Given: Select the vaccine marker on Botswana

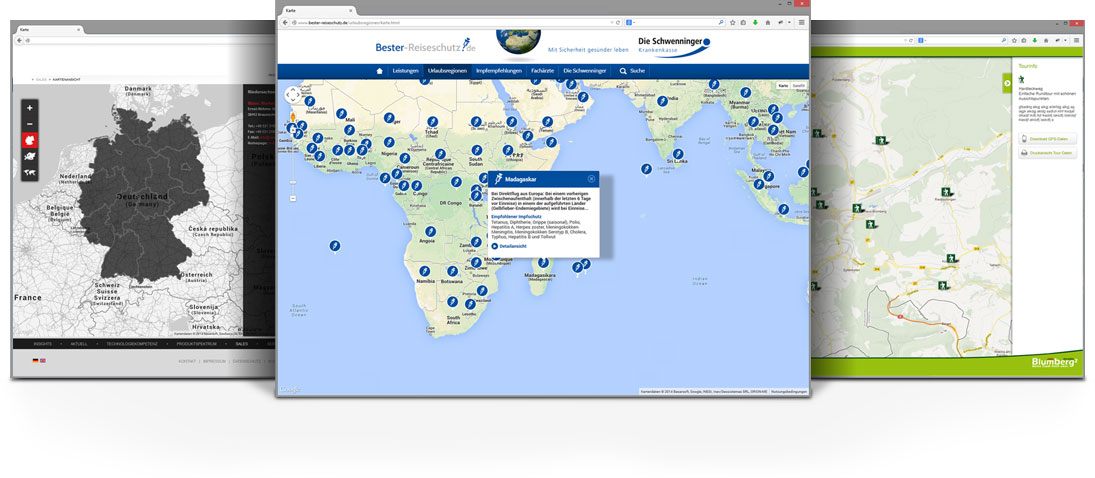Looking at the screenshot, I should pos(453,271).
